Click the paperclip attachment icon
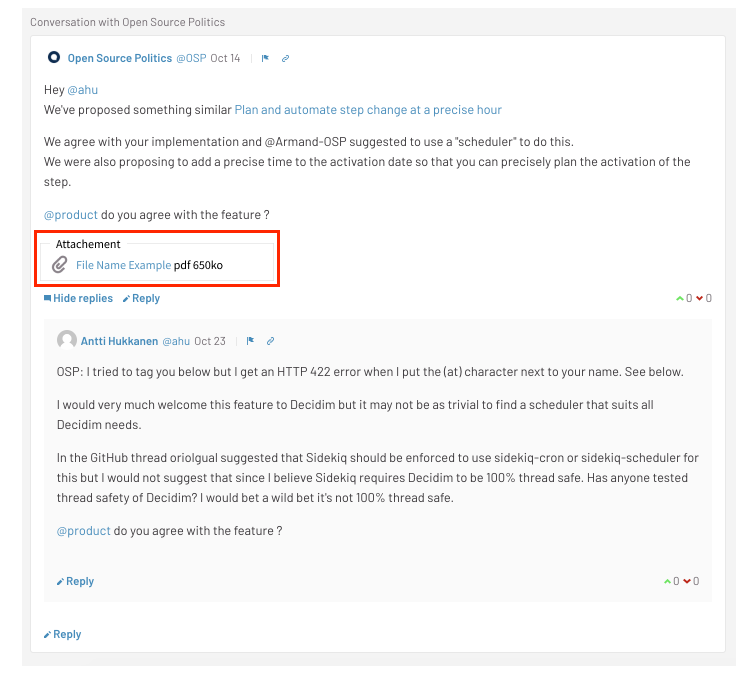This screenshot has width=736, height=681. point(60,265)
